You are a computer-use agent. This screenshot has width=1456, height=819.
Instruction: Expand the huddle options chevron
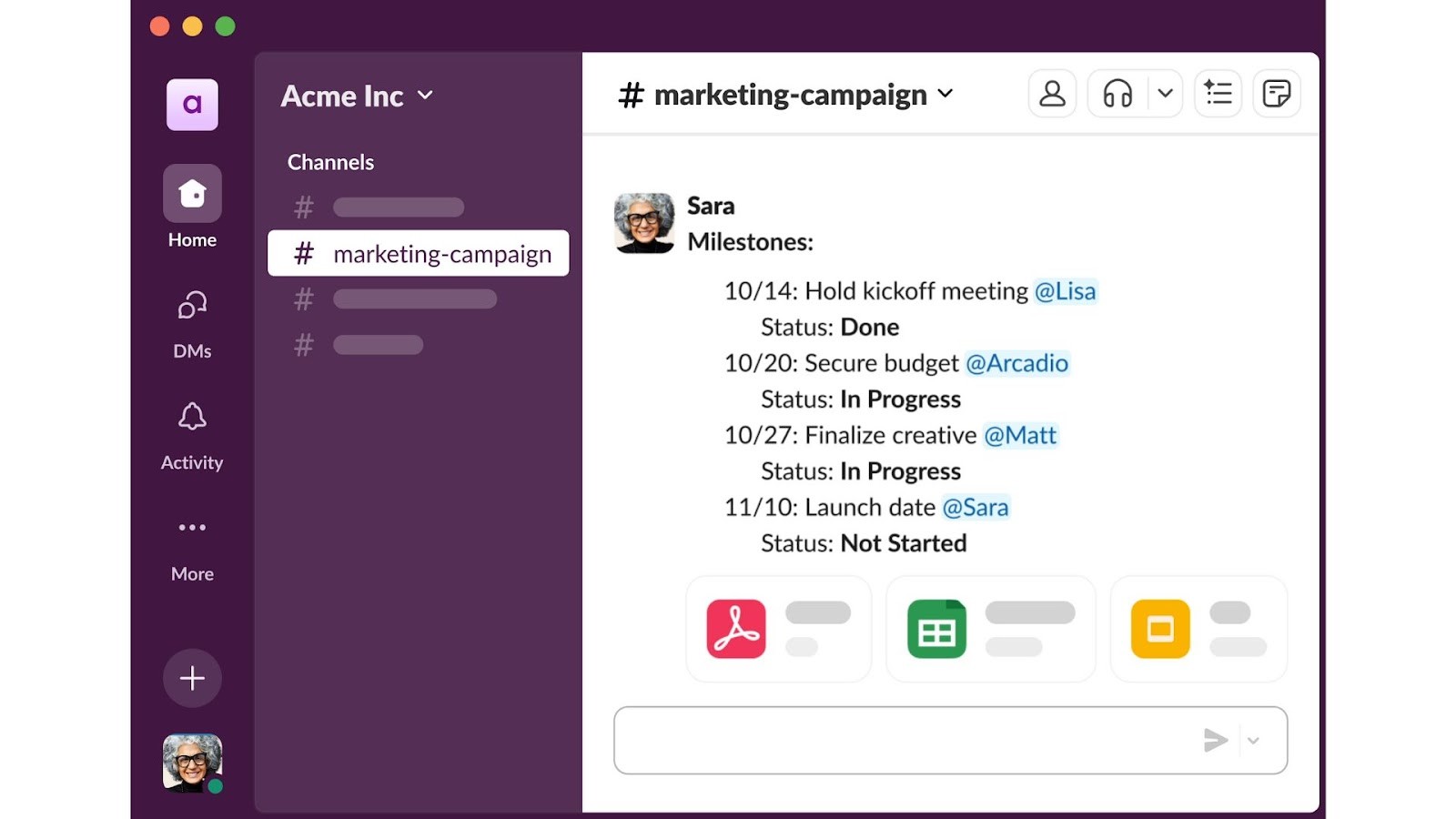coord(1166,93)
